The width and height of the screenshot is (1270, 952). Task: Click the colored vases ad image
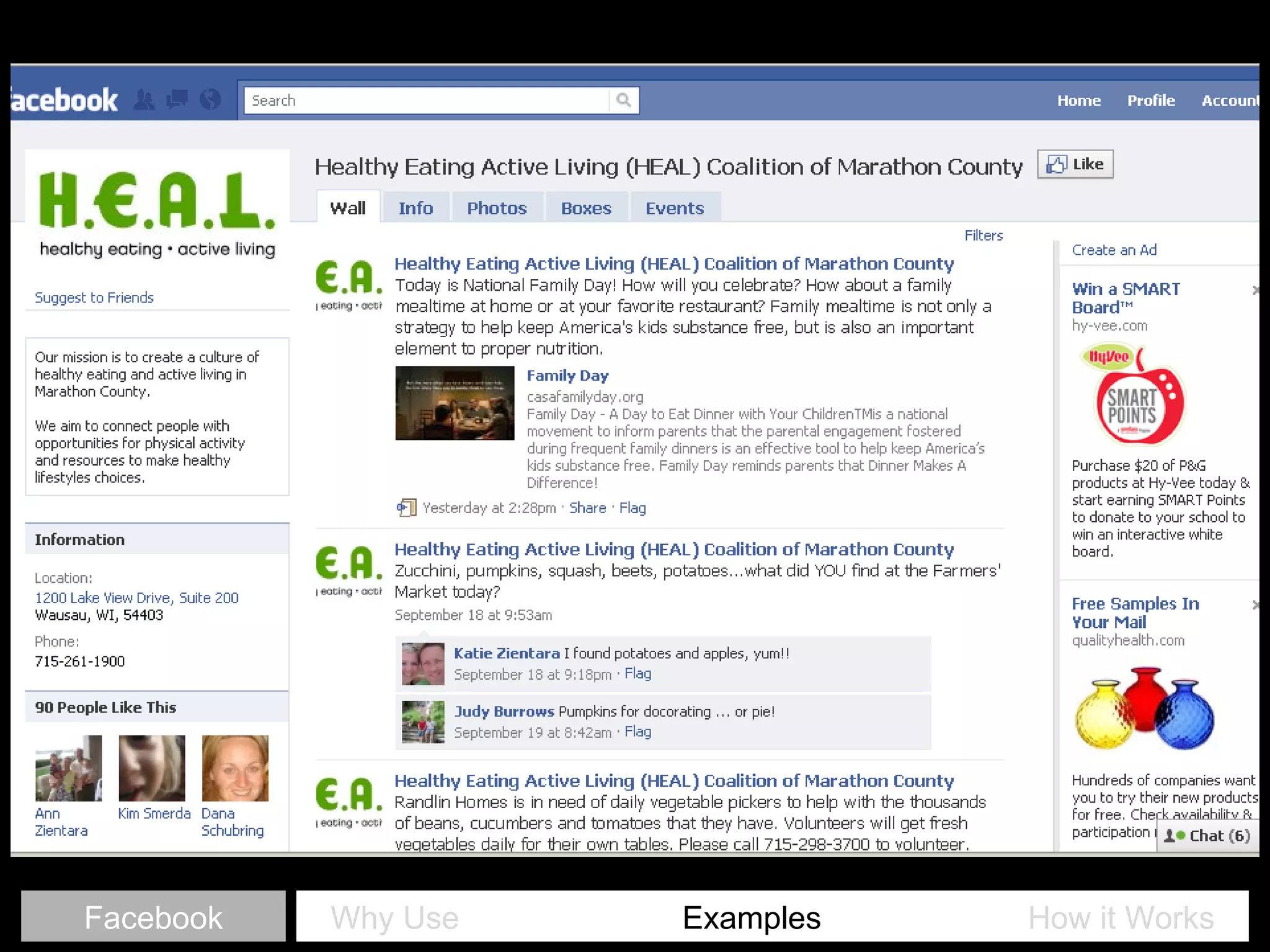pos(1144,708)
